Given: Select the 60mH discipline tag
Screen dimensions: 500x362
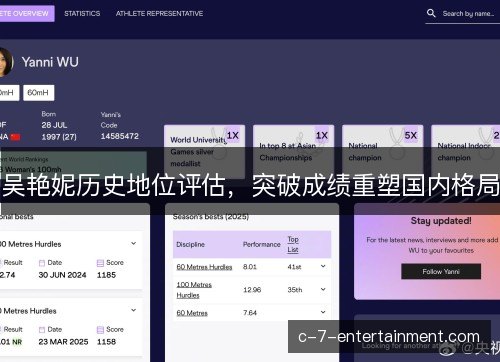Looking at the screenshot, I should pyautogui.click(x=38, y=93).
